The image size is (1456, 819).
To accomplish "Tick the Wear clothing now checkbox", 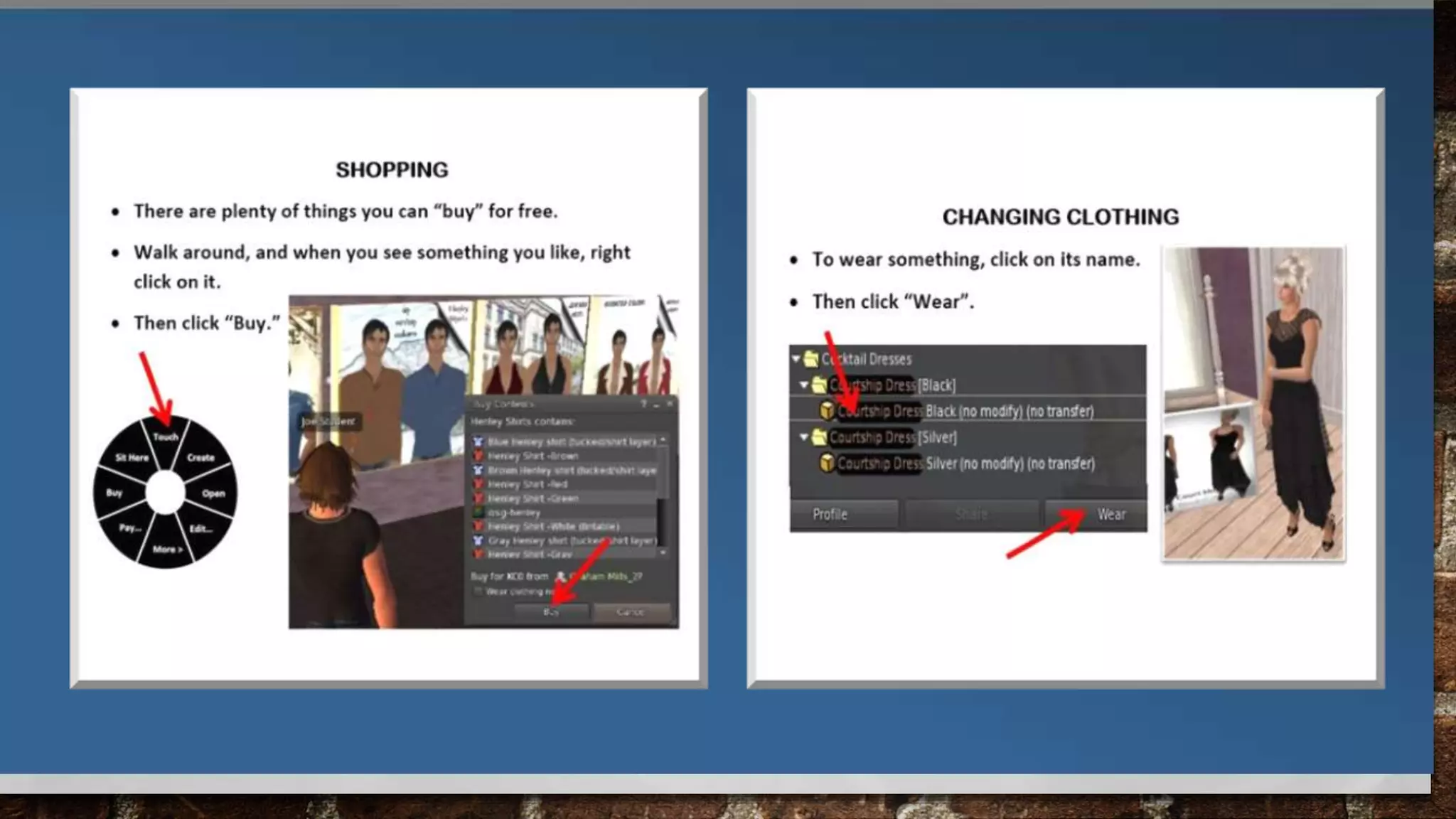I will pyautogui.click(x=478, y=591).
